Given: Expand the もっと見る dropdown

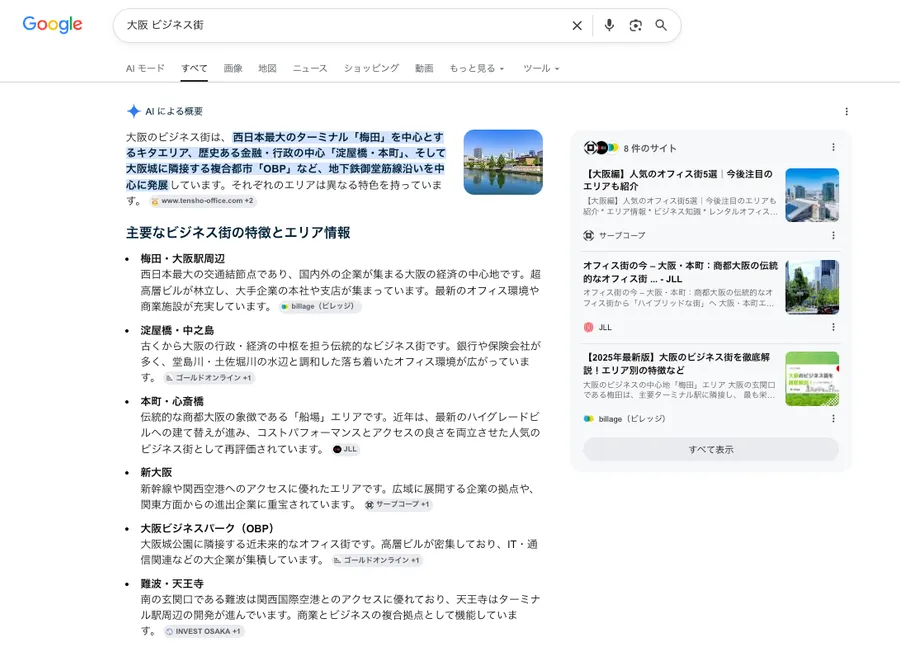Looking at the screenshot, I should (476, 68).
